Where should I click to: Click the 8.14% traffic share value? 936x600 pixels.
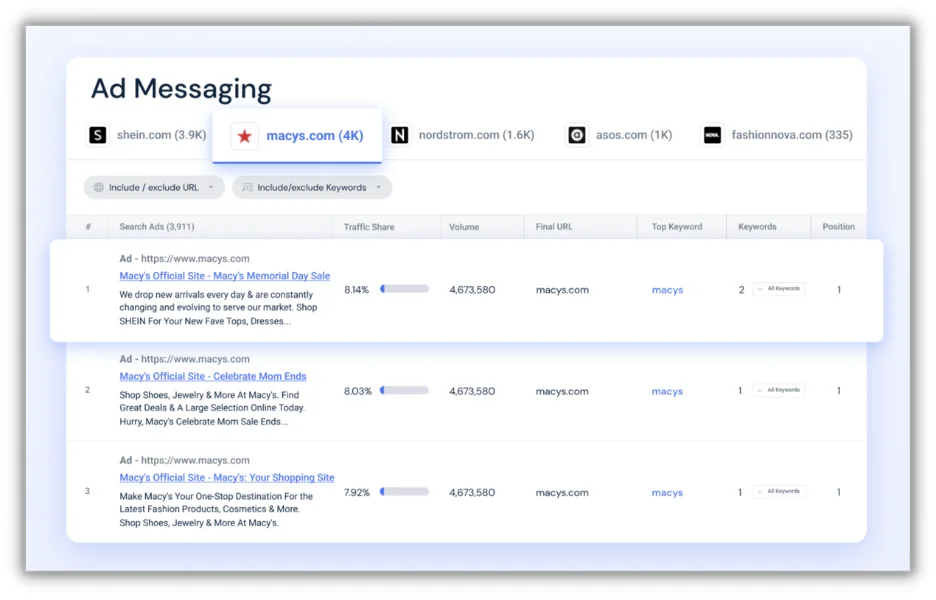click(356, 290)
